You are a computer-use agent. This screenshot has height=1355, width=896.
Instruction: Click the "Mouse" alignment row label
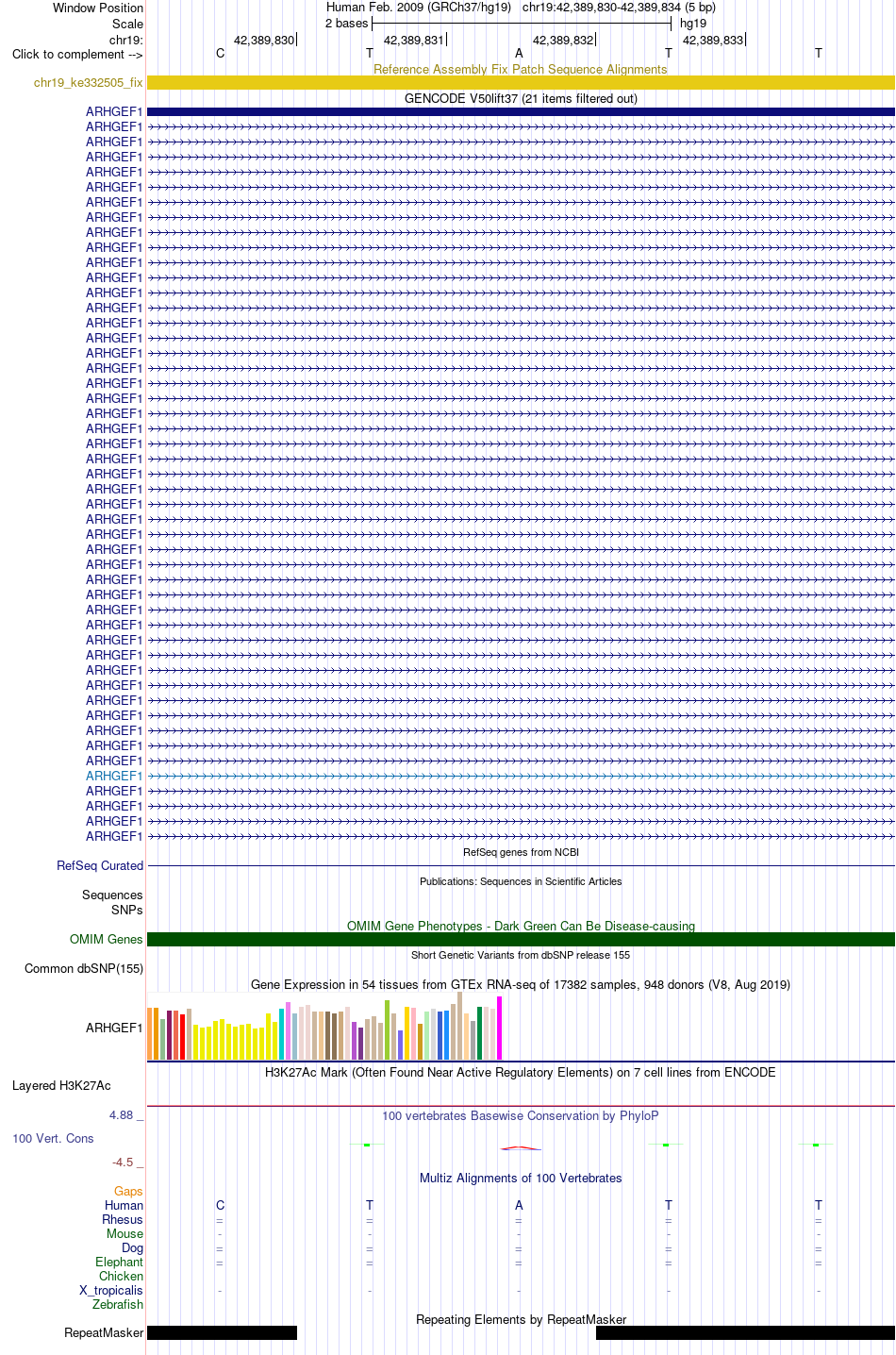[x=125, y=1233]
